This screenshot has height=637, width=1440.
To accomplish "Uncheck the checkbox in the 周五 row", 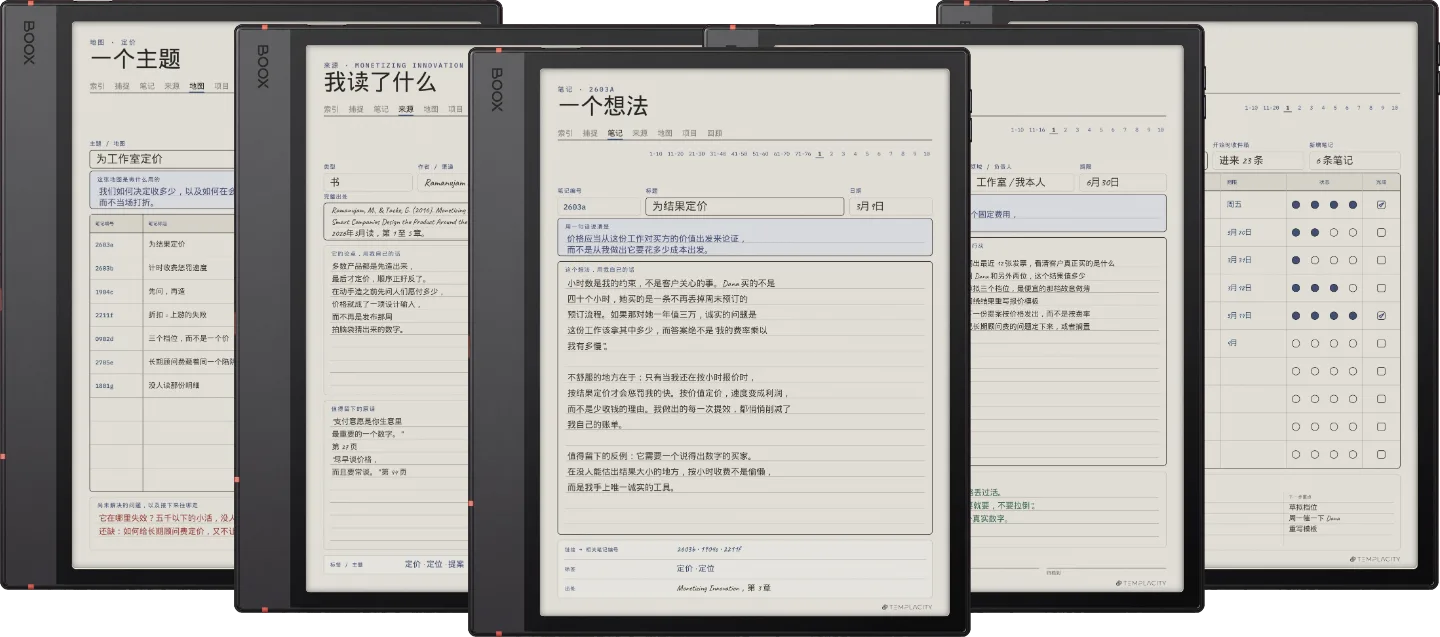I will [1381, 205].
